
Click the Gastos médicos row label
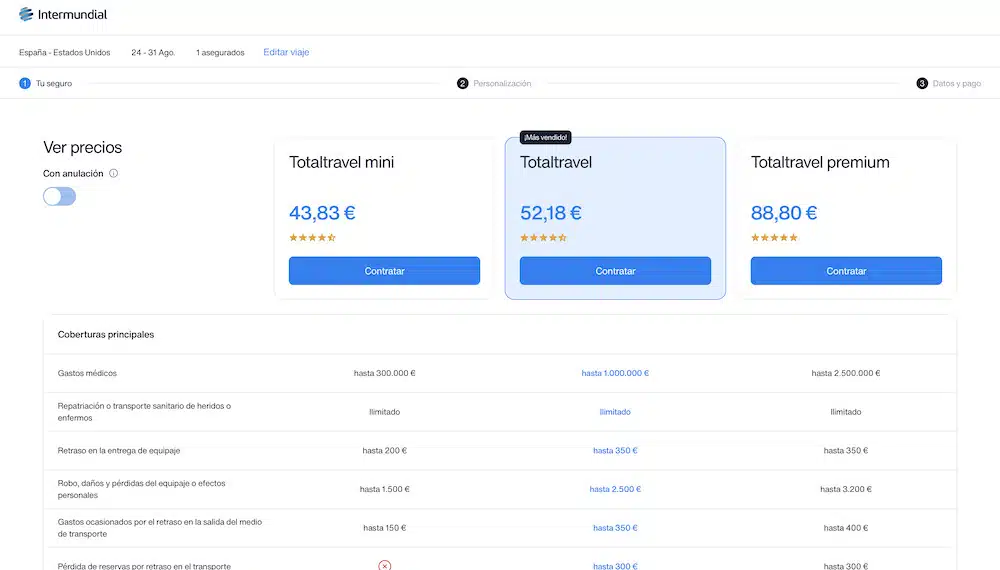coord(87,373)
